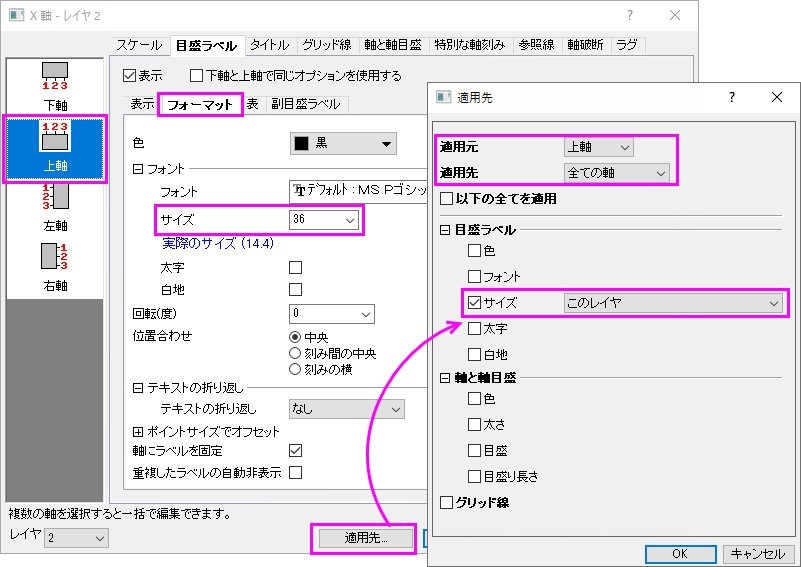Select 刻み間の中央 radio button
This screenshot has width=801, height=567.
(x=295, y=353)
